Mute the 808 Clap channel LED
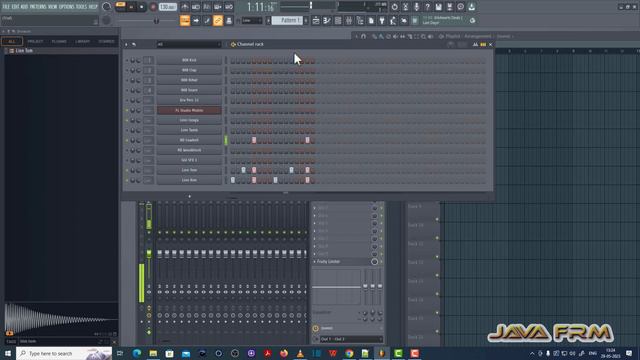Image resolution: width=640 pixels, height=360 pixels. [127, 71]
